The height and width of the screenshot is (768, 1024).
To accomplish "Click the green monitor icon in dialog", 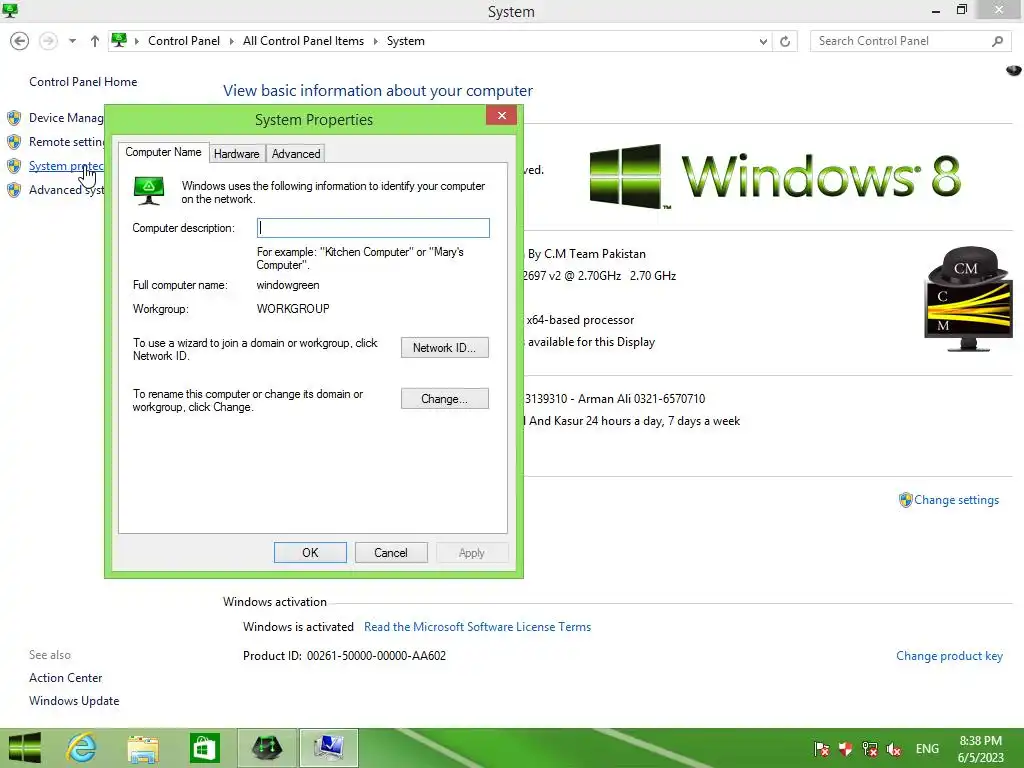I will [x=149, y=190].
